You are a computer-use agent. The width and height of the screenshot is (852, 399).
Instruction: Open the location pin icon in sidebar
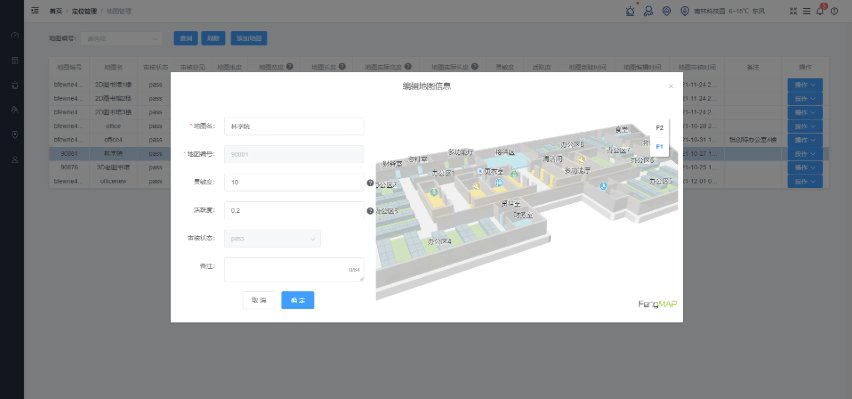coord(15,134)
